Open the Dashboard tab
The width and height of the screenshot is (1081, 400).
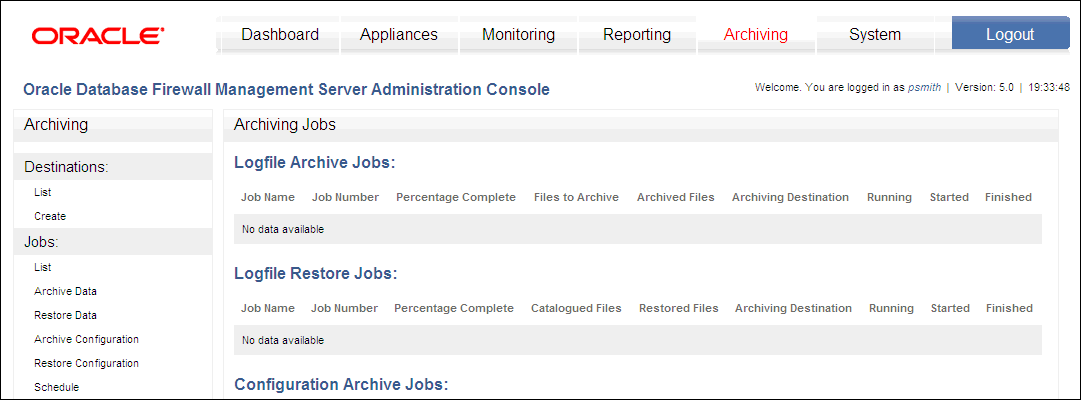tap(280, 34)
